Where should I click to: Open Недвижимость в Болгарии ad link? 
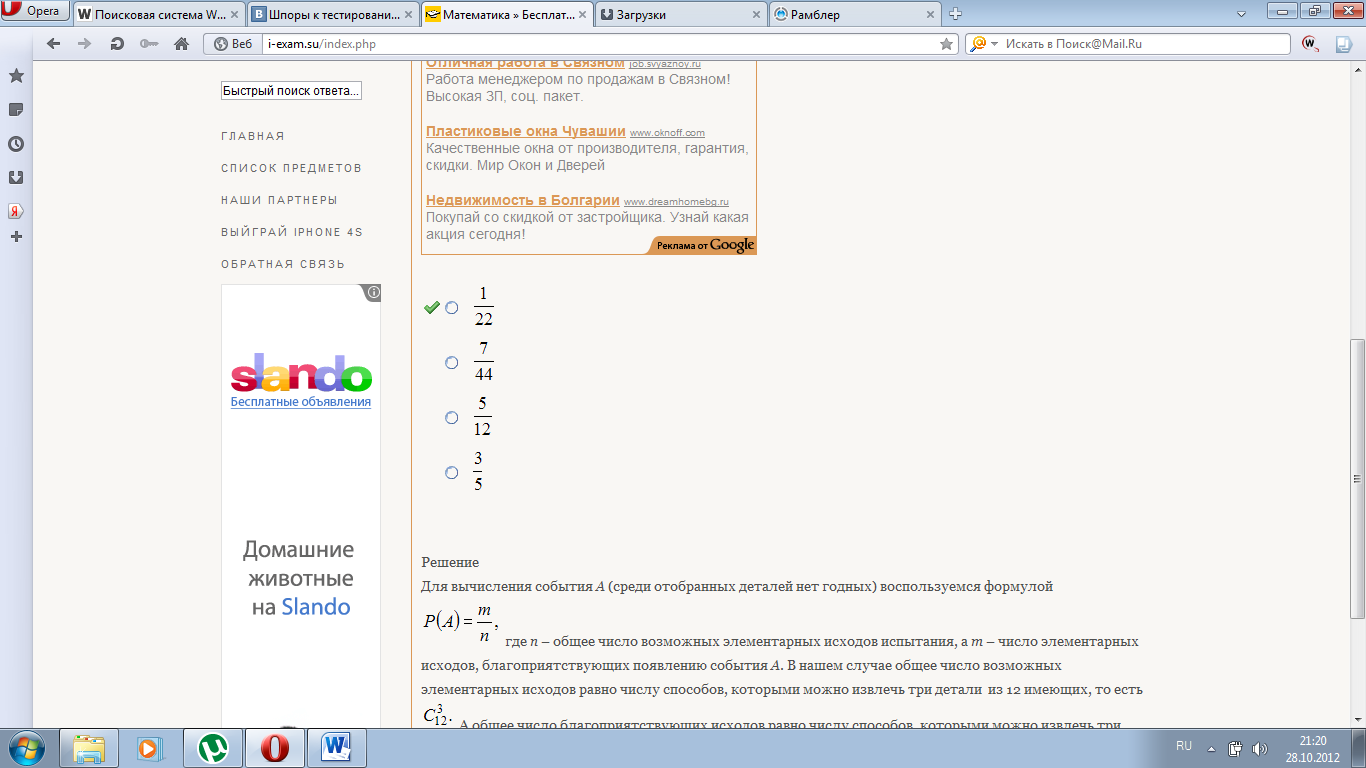tap(523, 200)
